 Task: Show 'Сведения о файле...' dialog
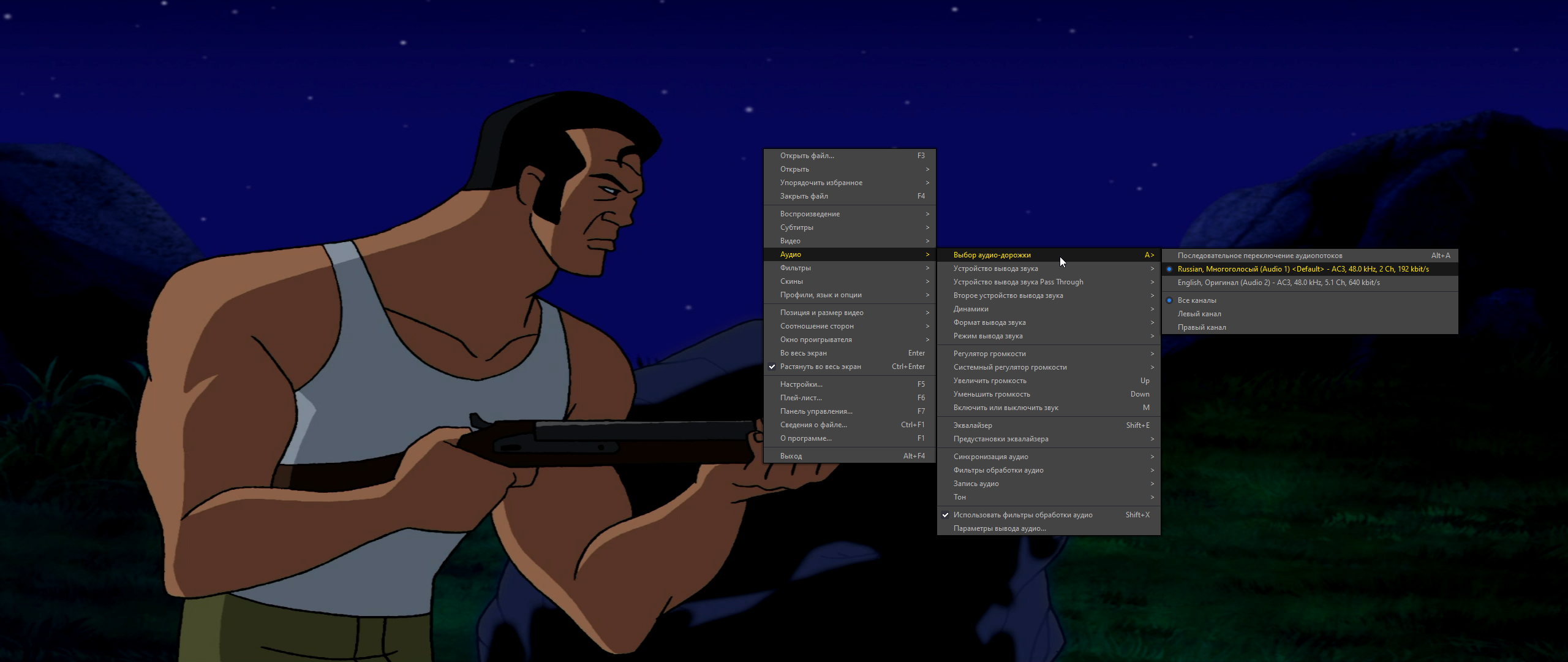pyautogui.click(x=850, y=425)
